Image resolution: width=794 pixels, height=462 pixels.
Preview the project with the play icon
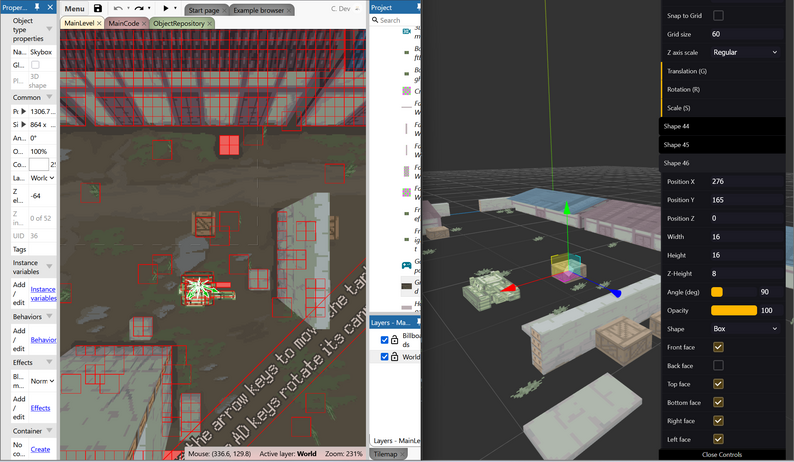pos(166,8)
